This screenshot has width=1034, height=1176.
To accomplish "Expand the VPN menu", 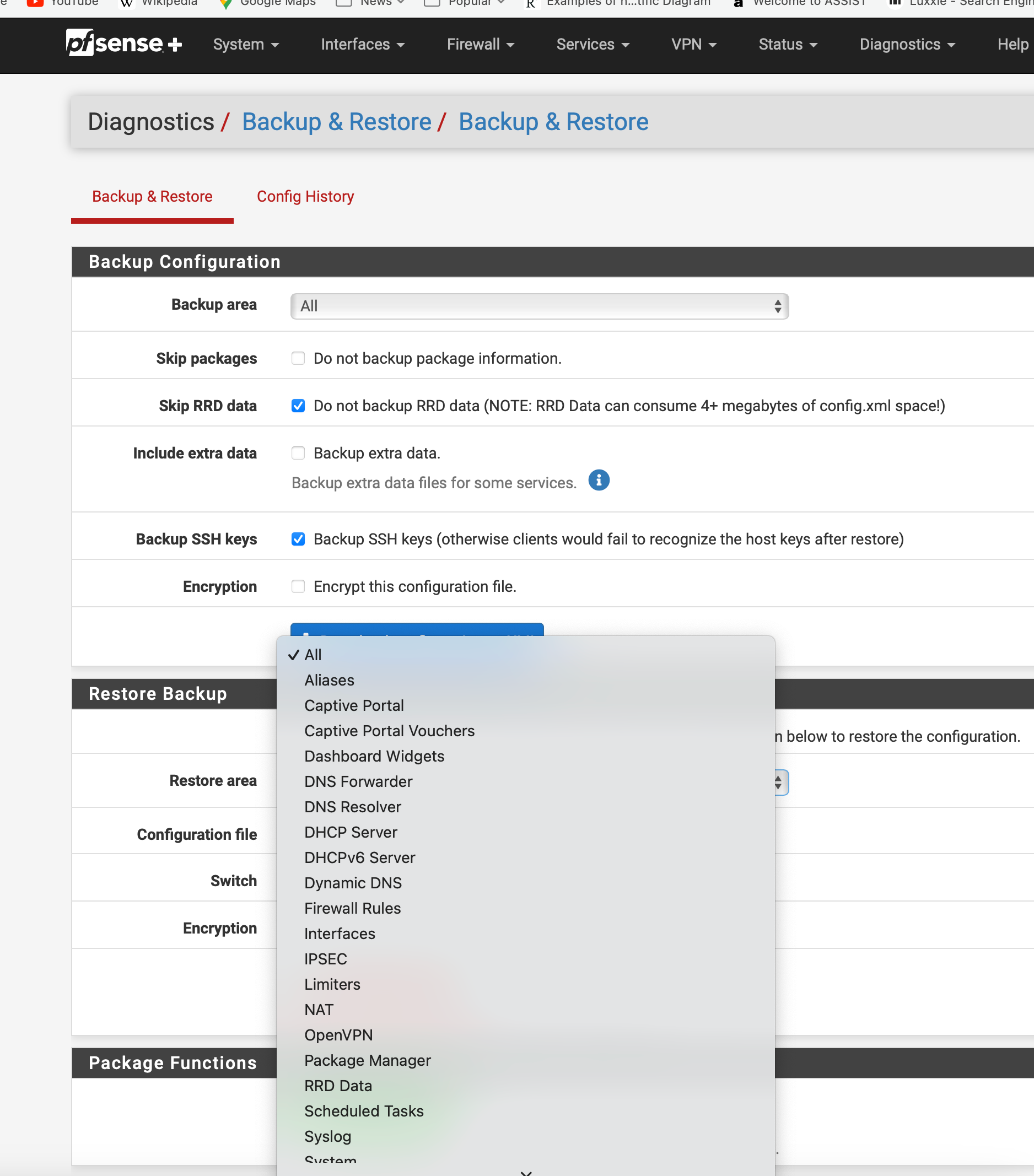I will click(694, 44).
